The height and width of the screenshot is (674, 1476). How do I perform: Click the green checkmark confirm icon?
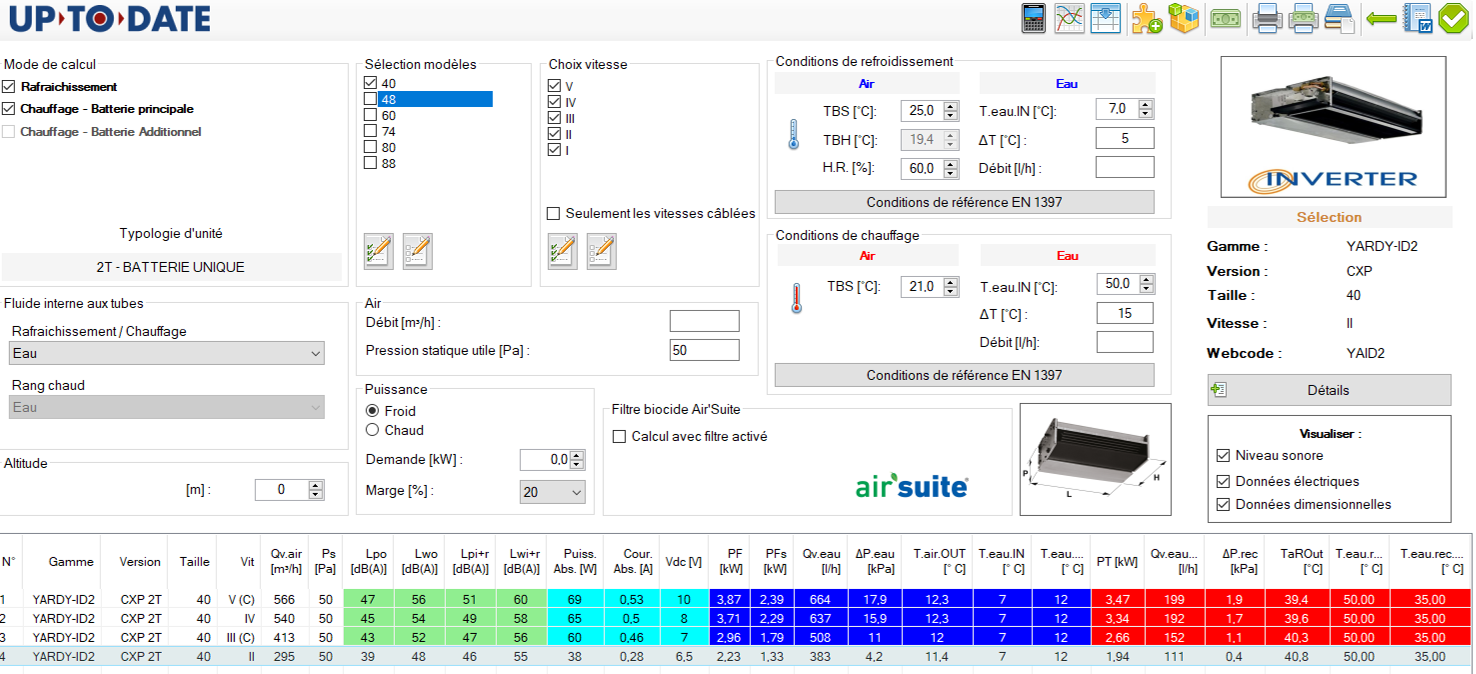click(1453, 18)
